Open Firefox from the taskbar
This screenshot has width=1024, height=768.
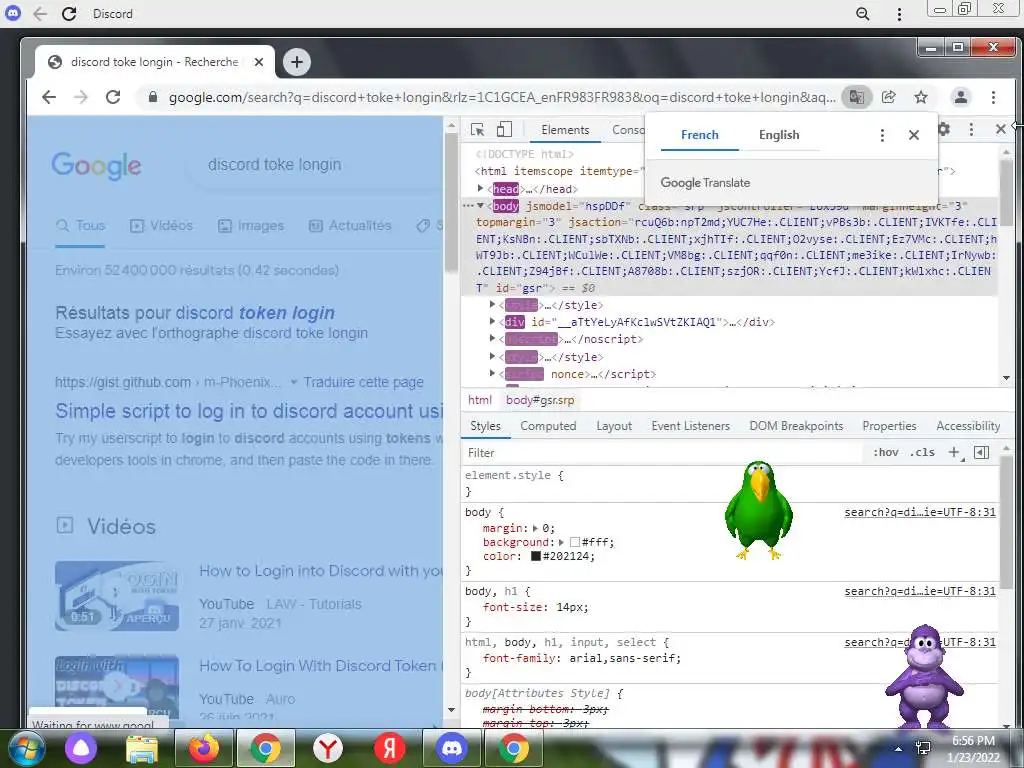203,748
